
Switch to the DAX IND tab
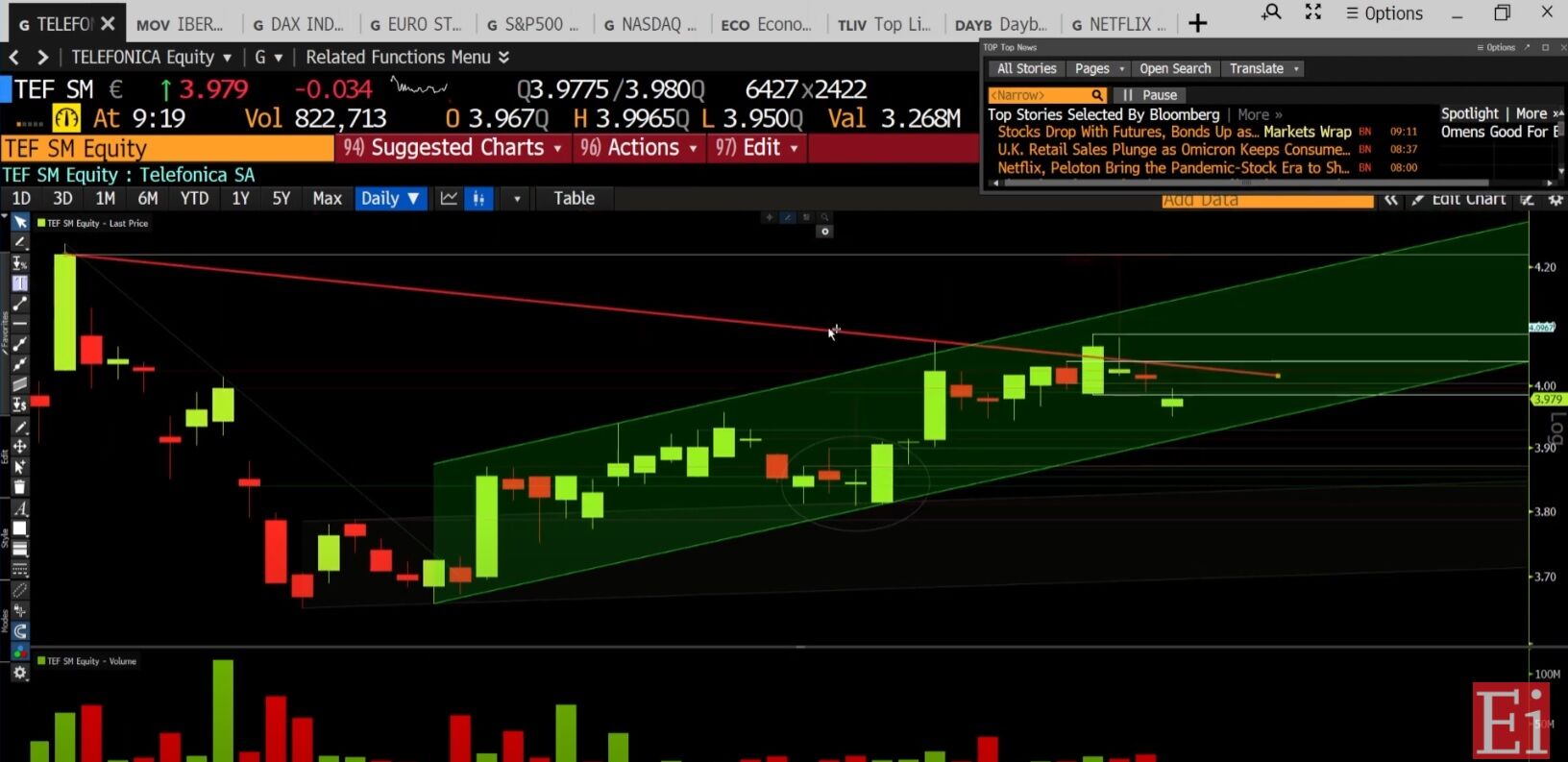[298, 24]
